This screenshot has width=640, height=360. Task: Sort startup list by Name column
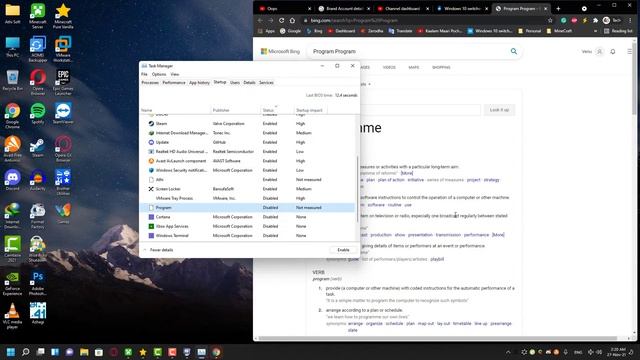175,110
